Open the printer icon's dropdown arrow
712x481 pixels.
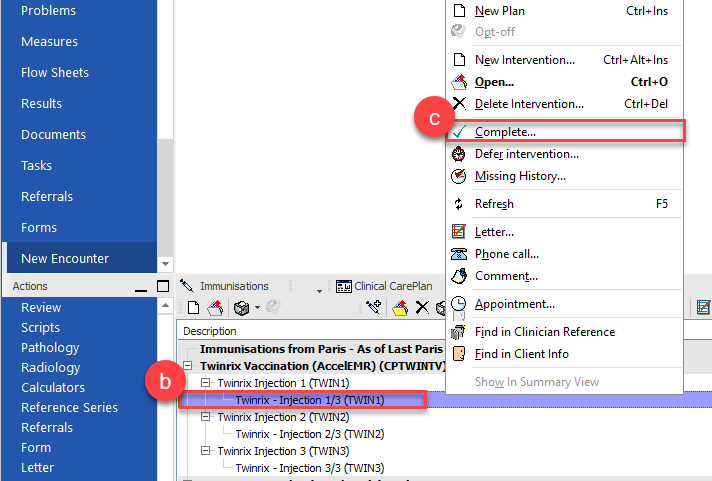click(257, 308)
